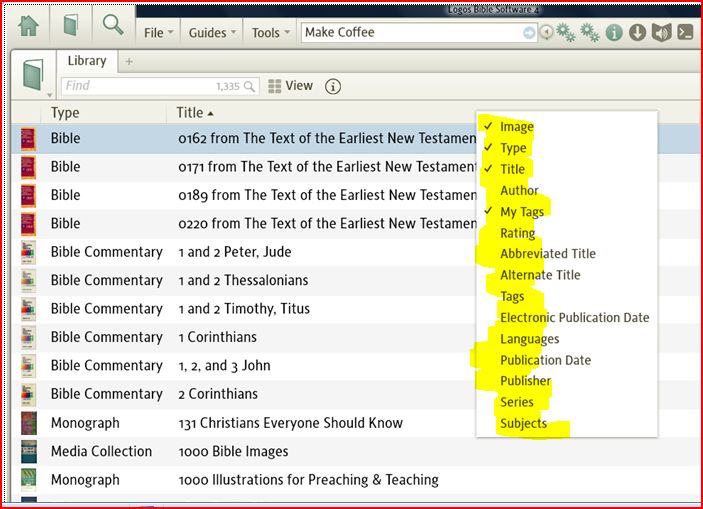
Task: Click the command prompt icon
Action: [x=685, y=32]
